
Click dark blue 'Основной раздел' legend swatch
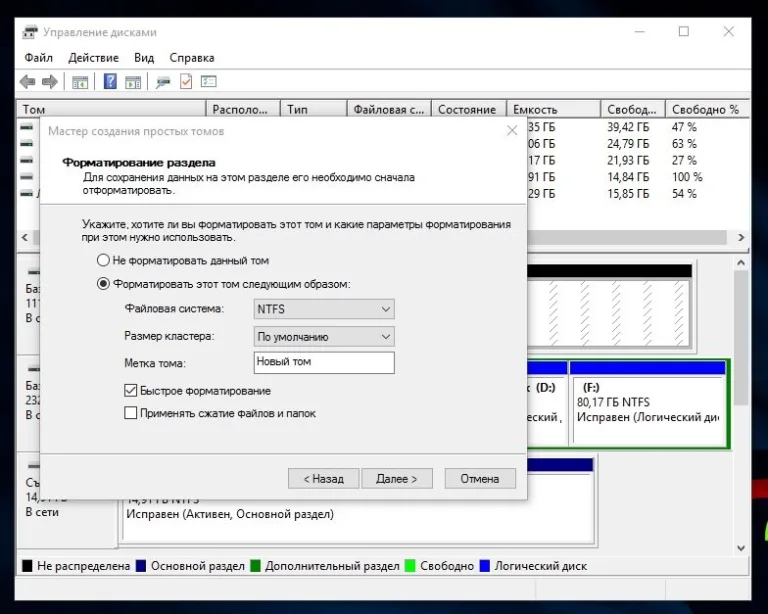[x=141, y=566]
